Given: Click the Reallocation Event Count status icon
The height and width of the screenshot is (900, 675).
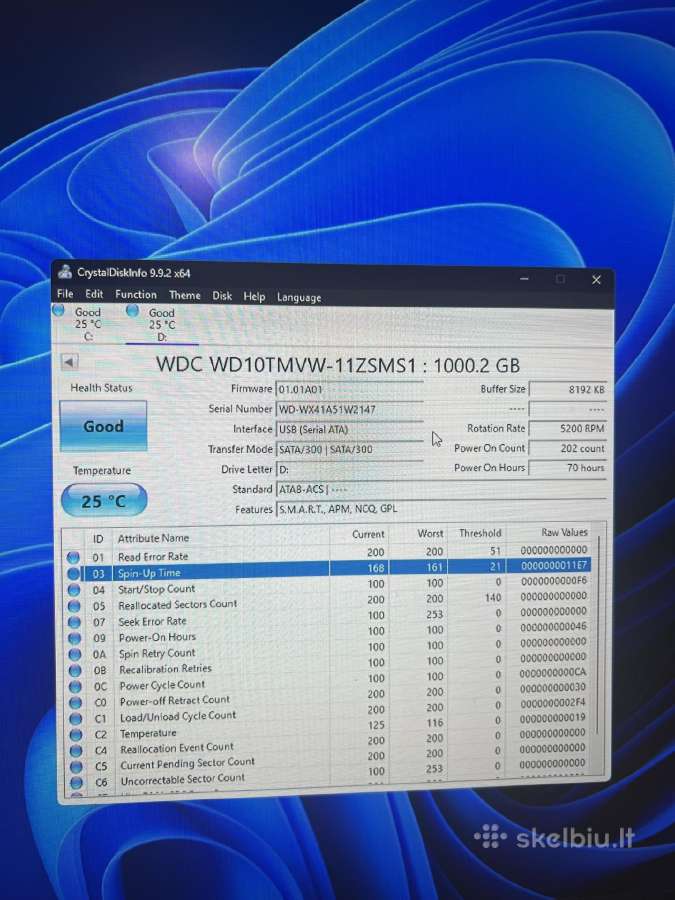Looking at the screenshot, I should (76, 750).
